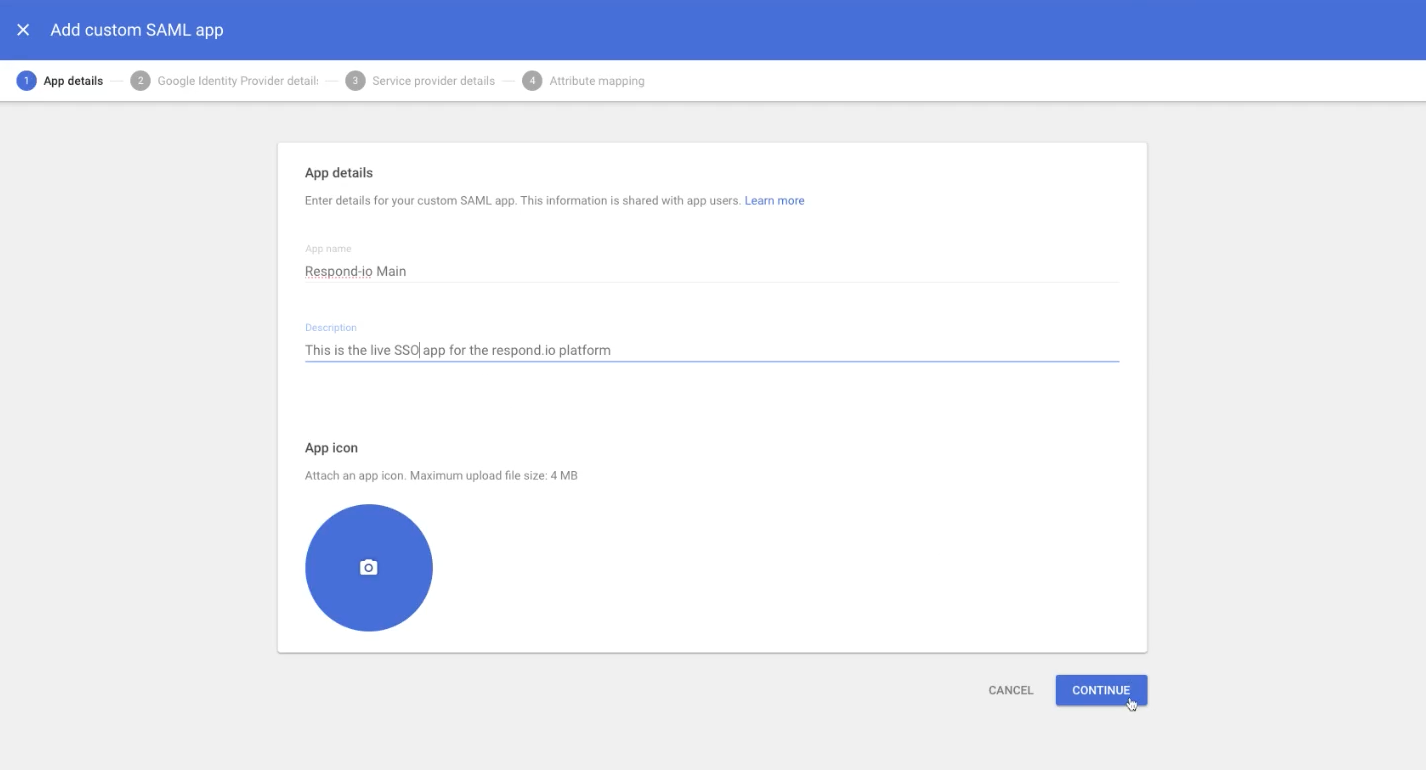Click the step 1 number circle
The height and width of the screenshot is (770, 1426).
click(x=26, y=81)
